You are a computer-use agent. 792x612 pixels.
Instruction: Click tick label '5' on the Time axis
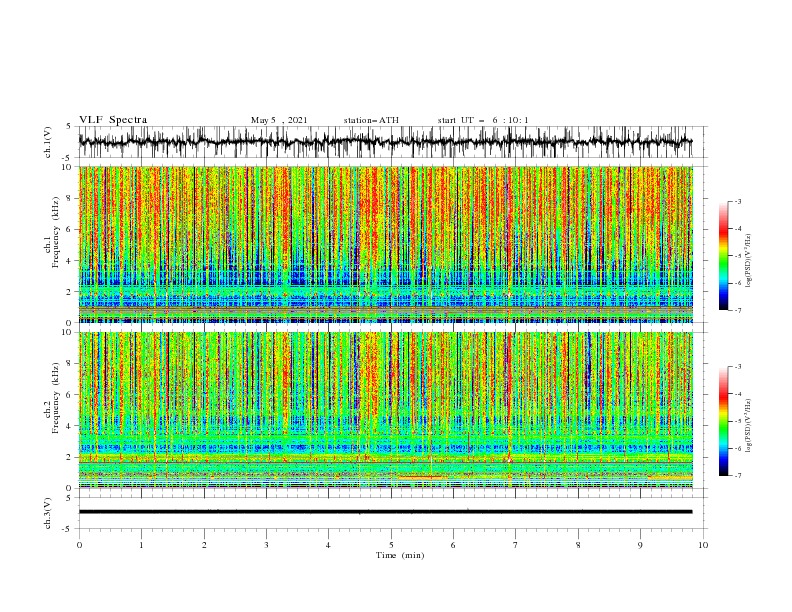[x=391, y=545]
